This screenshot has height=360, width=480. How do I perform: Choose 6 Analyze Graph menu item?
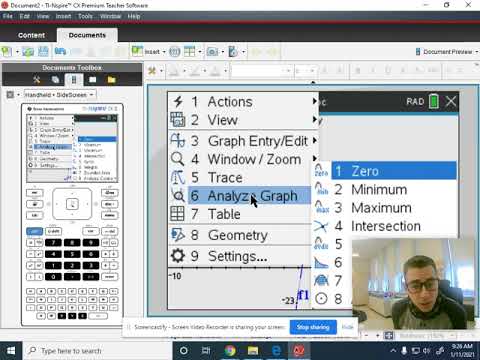click(240, 196)
